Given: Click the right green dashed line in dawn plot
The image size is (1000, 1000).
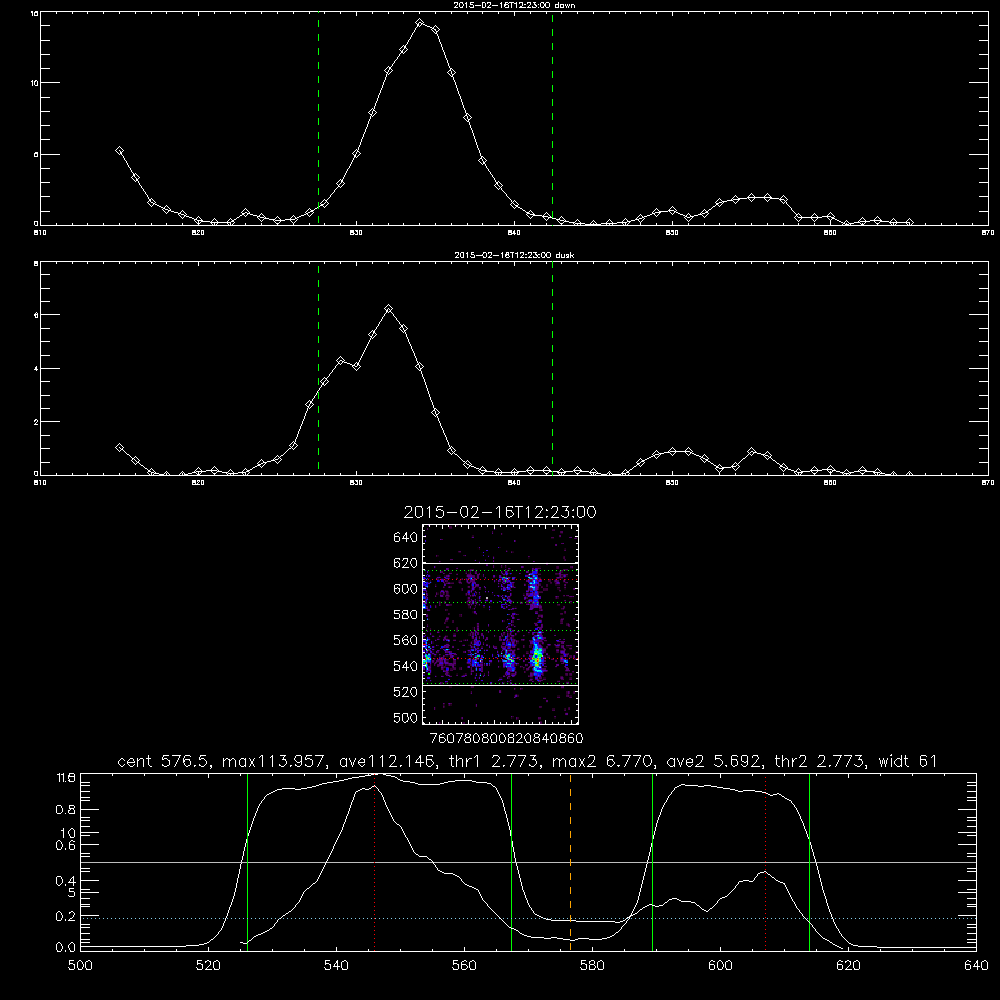Looking at the screenshot, I should (552, 119).
